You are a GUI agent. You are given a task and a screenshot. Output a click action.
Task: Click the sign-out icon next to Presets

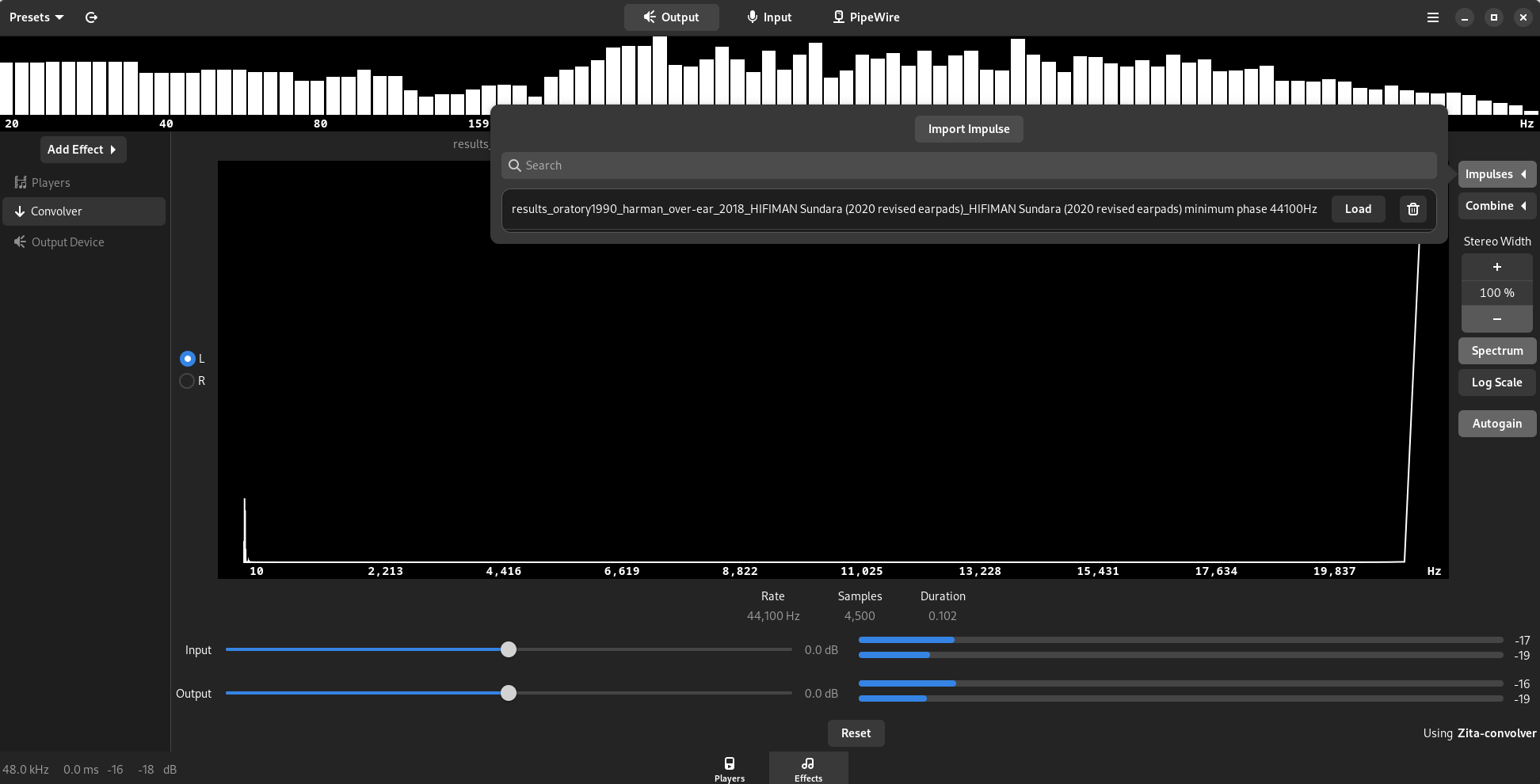click(x=91, y=17)
